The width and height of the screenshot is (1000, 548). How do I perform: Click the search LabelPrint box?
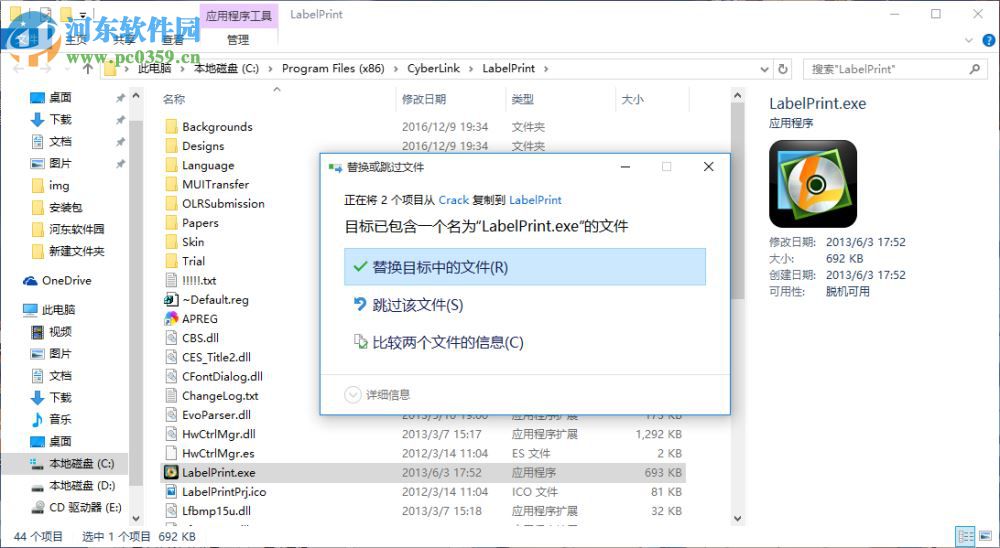click(x=895, y=69)
